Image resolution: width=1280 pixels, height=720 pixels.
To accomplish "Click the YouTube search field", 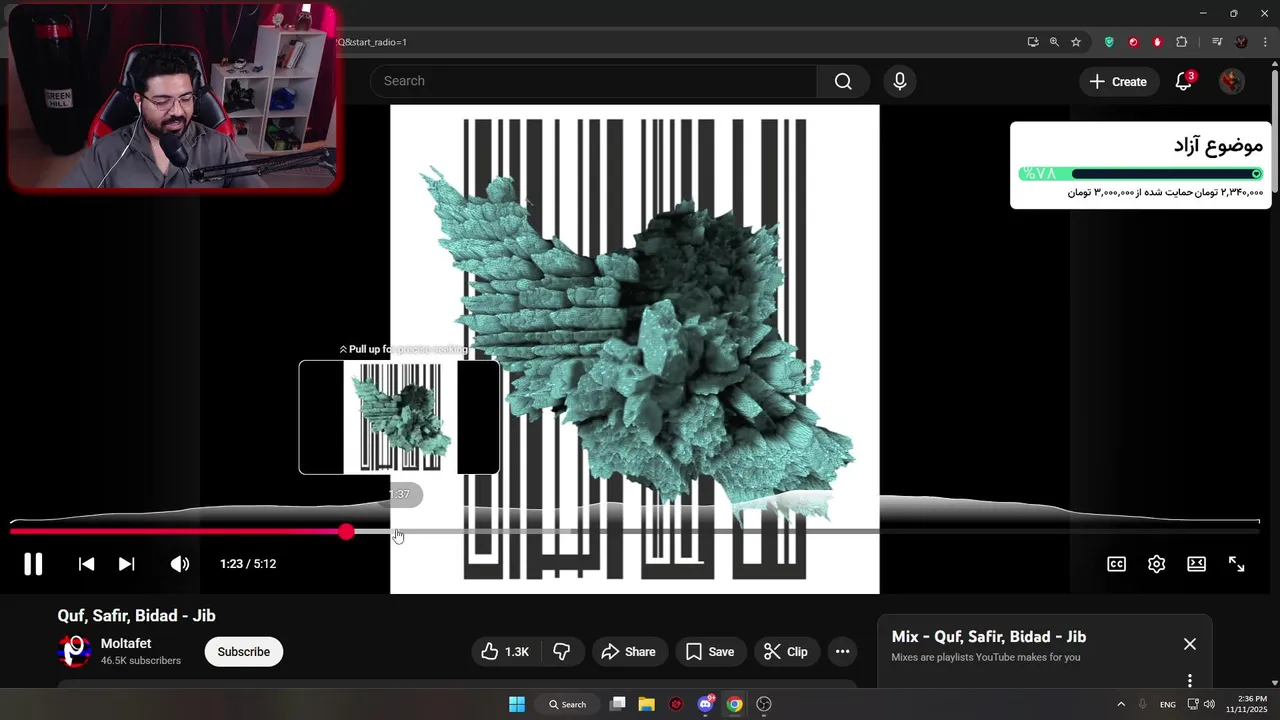I will (594, 81).
